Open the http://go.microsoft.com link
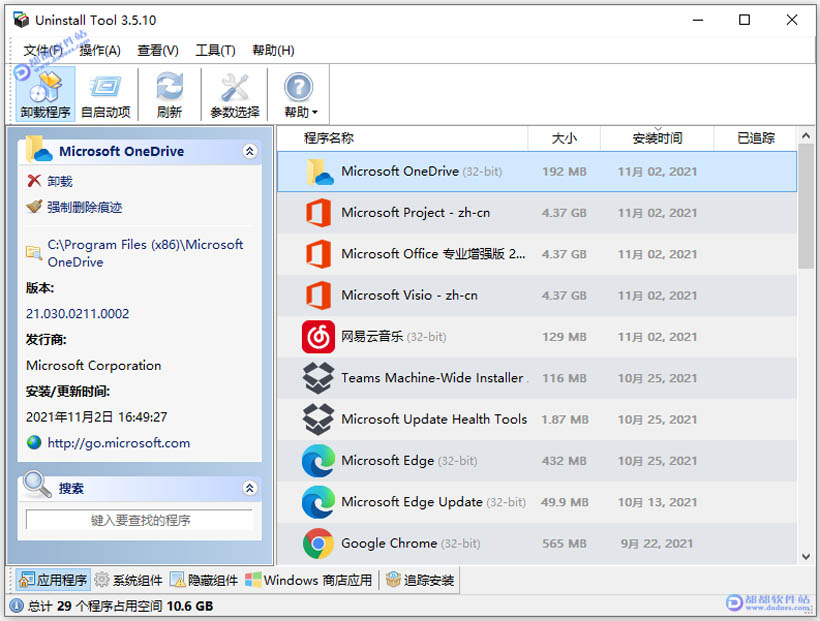The width and height of the screenshot is (820, 621). 119,443
